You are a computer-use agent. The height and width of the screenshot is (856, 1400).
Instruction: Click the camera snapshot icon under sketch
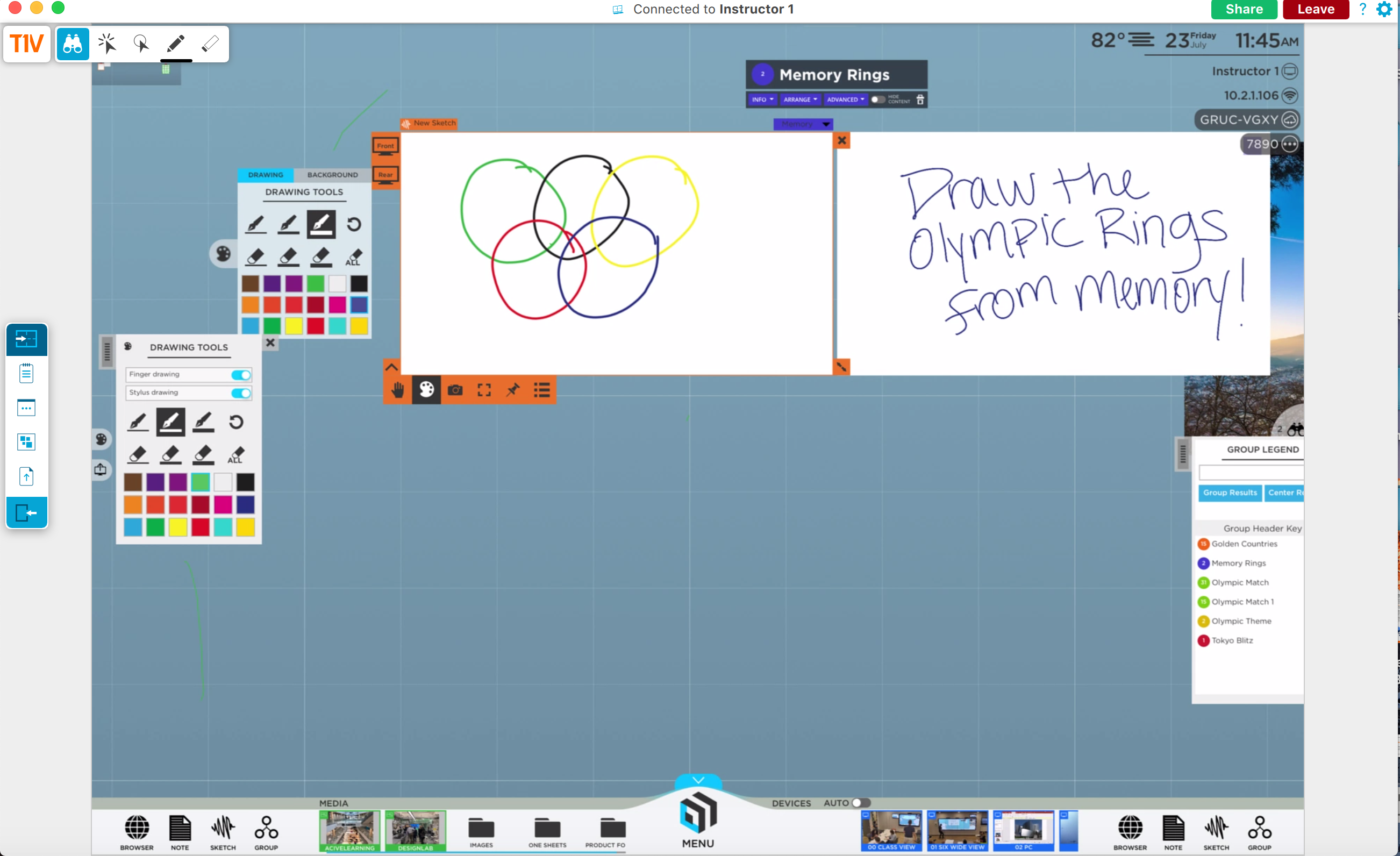pos(455,390)
